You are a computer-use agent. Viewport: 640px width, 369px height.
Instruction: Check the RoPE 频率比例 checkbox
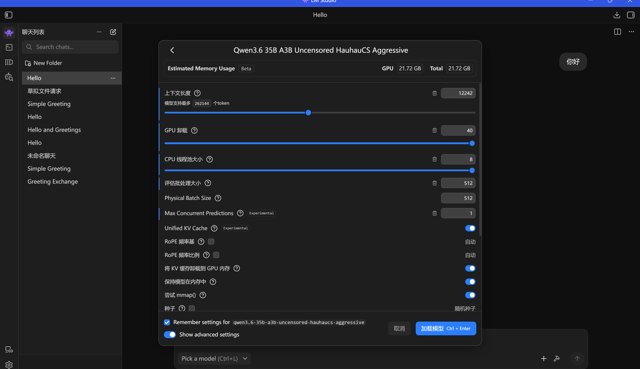pos(216,255)
